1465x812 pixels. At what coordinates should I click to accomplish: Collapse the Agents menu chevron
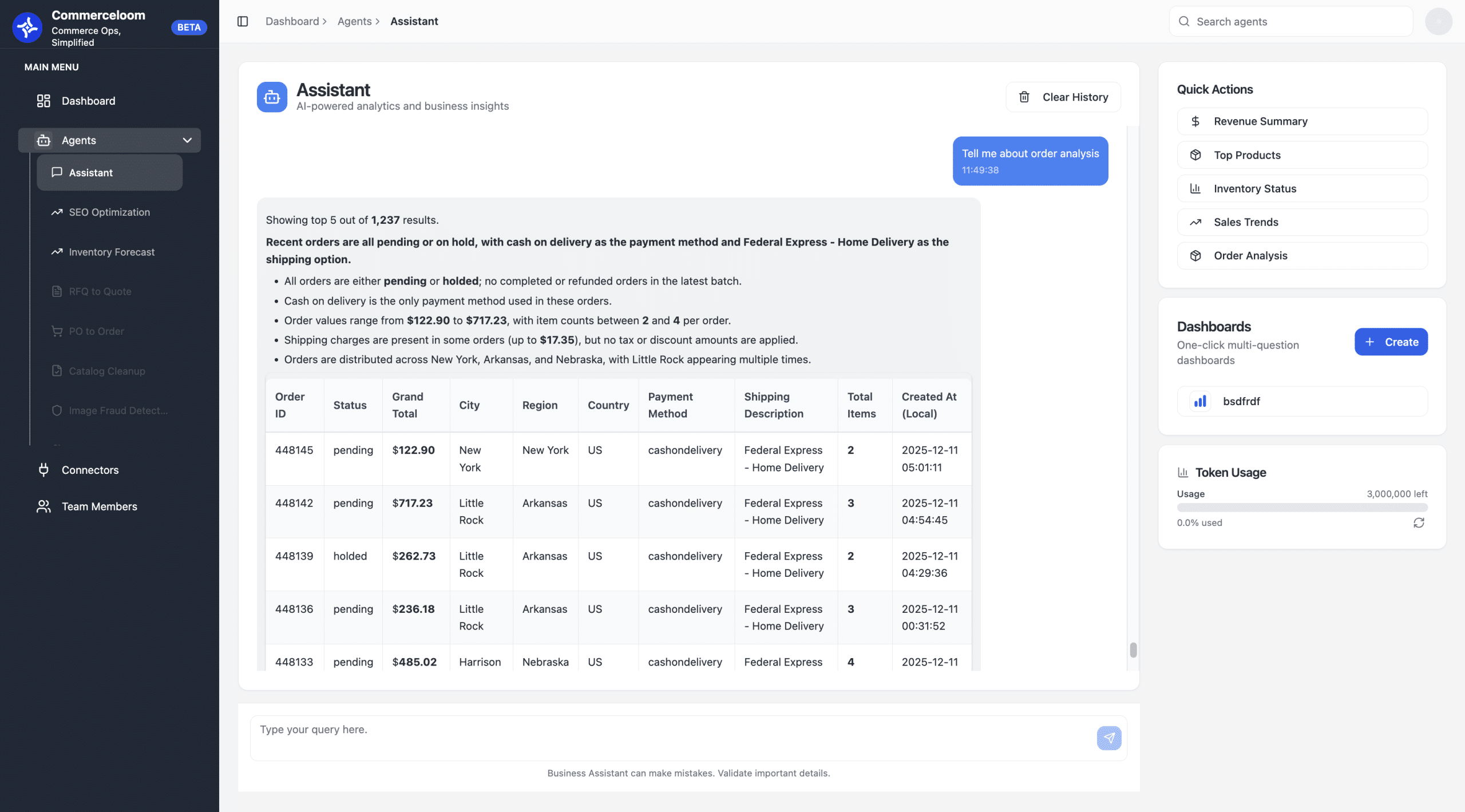pyautogui.click(x=187, y=140)
